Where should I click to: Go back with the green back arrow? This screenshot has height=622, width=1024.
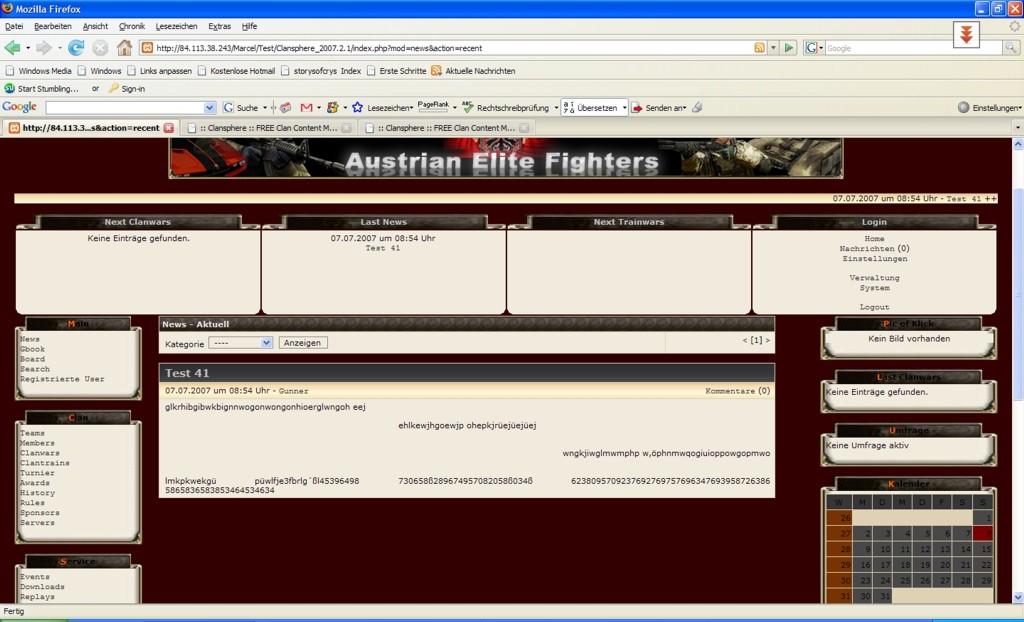point(12,48)
